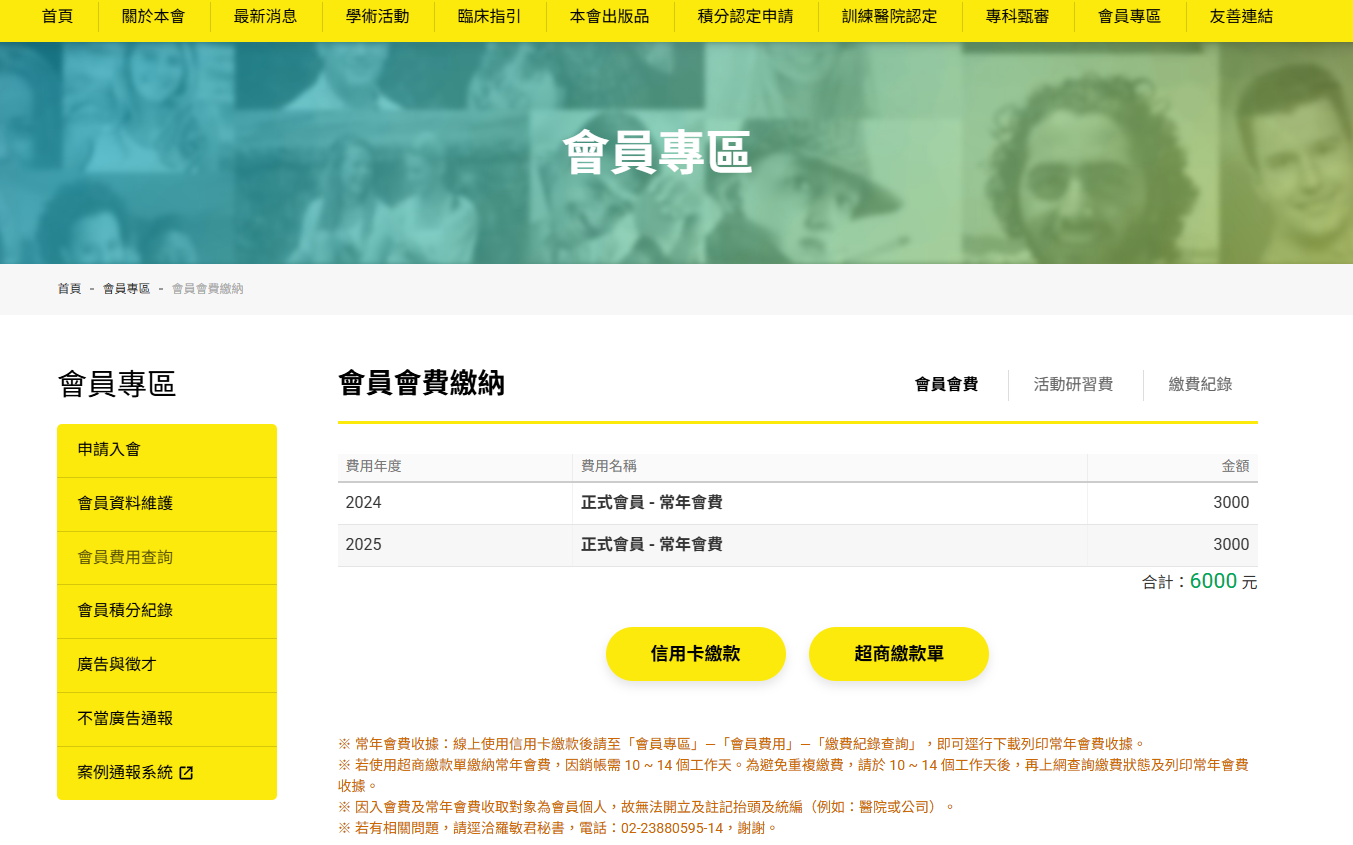Screen dimensions: 1353x845
Task: Go to 首頁 in the top navigation
Action: (57, 16)
